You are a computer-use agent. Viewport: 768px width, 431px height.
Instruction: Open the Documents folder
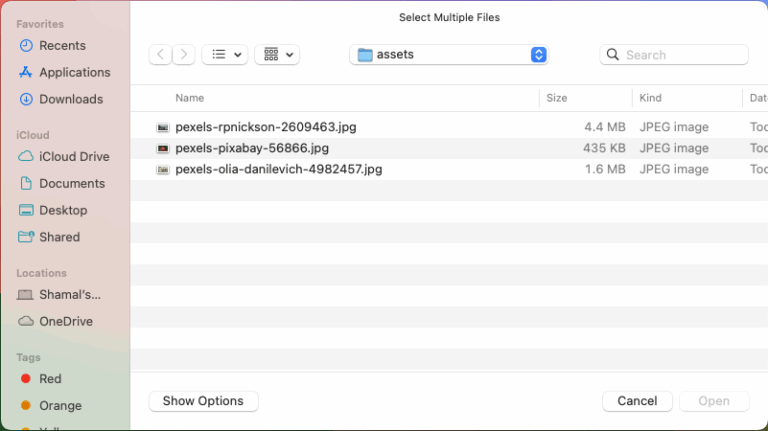(62, 184)
